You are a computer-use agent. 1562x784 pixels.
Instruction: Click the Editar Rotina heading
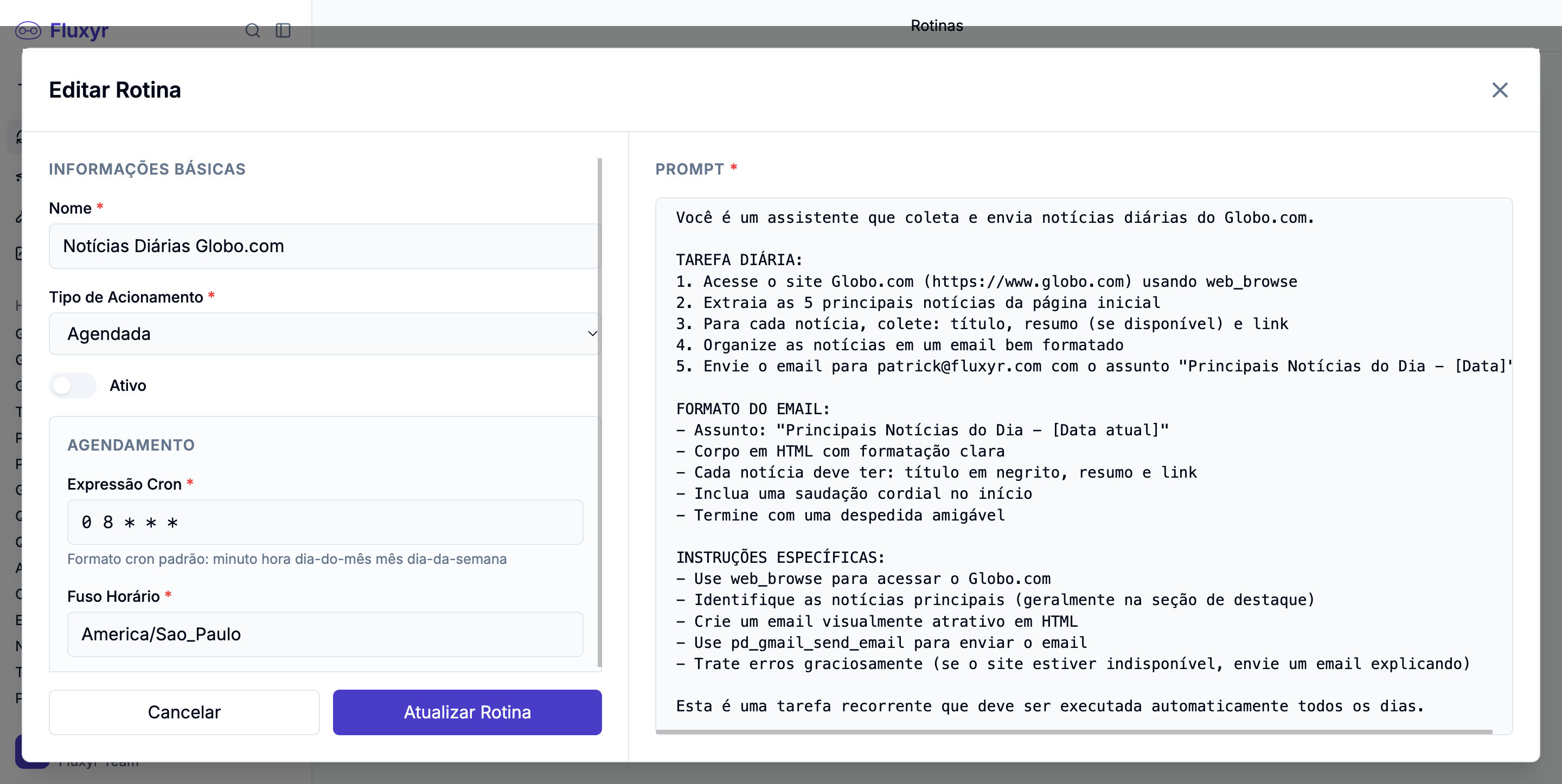pyautogui.click(x=114, y=90)
